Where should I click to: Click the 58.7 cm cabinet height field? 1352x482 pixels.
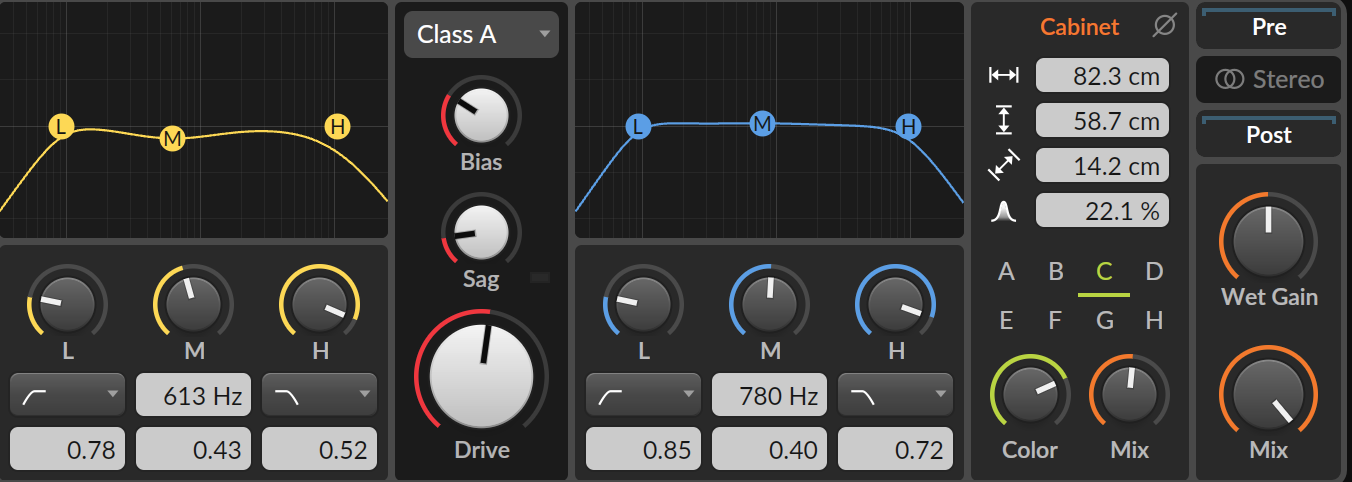(x=1102, y=121)
